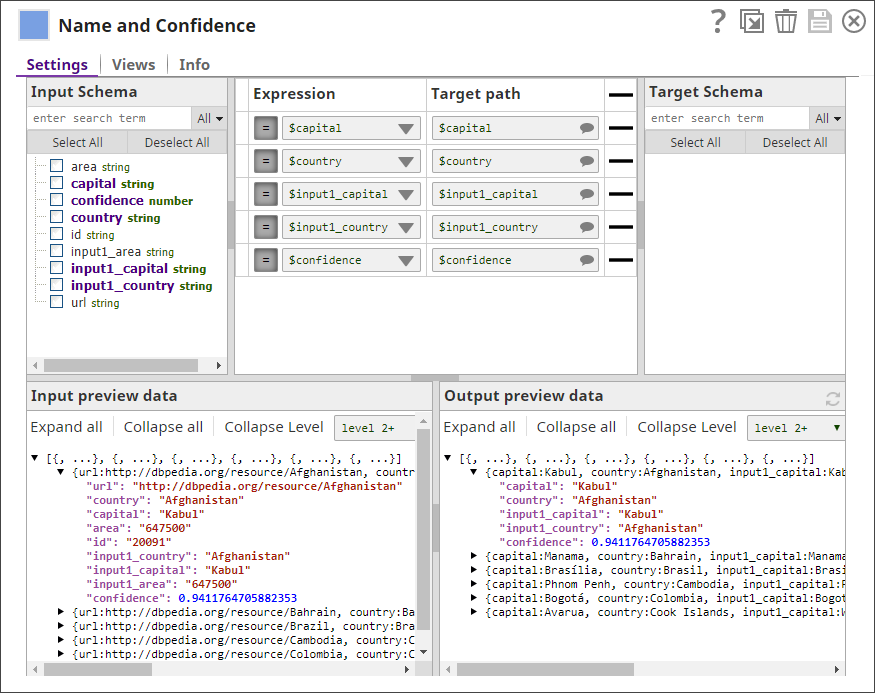Viewport: 875px width, 693px height.
Task: Toggle the confidence number checkbox
Action: (57, 200)
